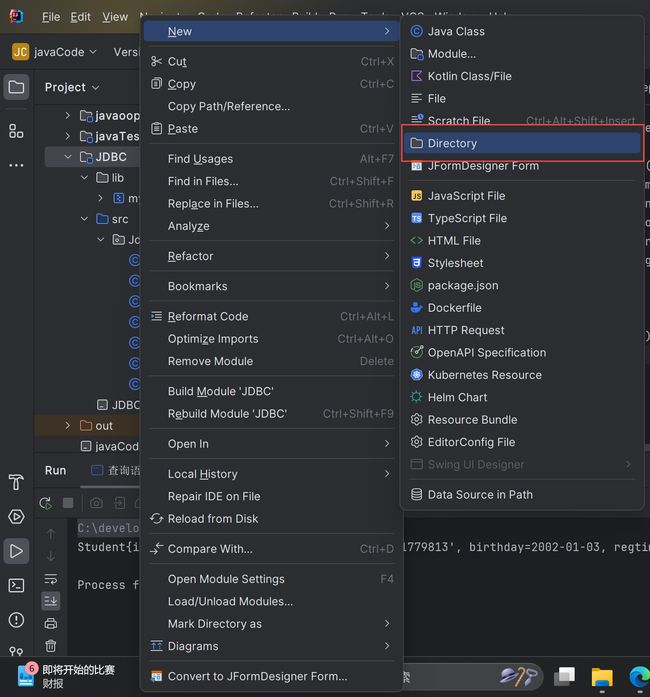Toggle scroll to end in Run console
Viewport: 650px width, 697px height.
51,601
